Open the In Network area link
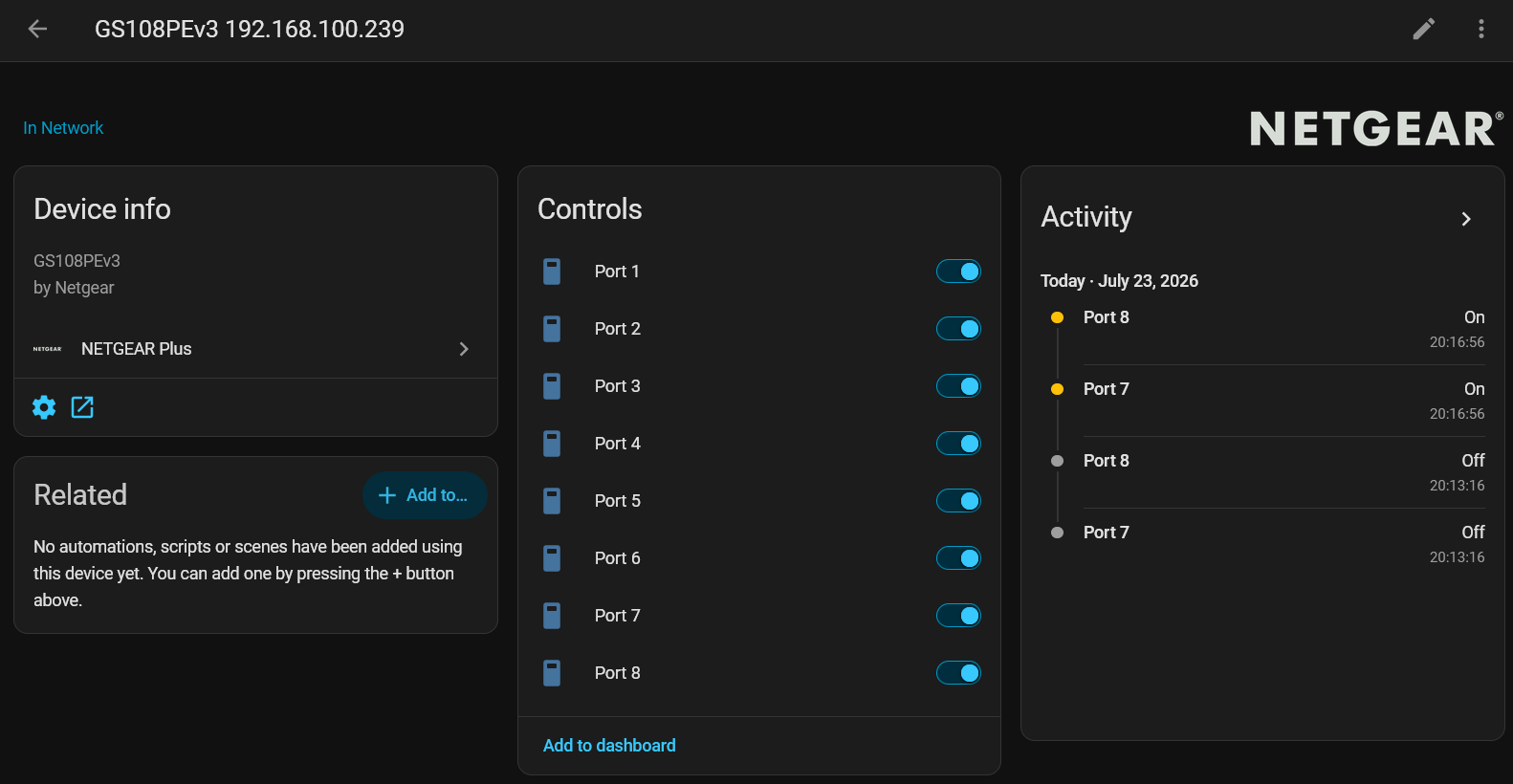Screen dimensions: 1513x784 [x=63, y=128]
